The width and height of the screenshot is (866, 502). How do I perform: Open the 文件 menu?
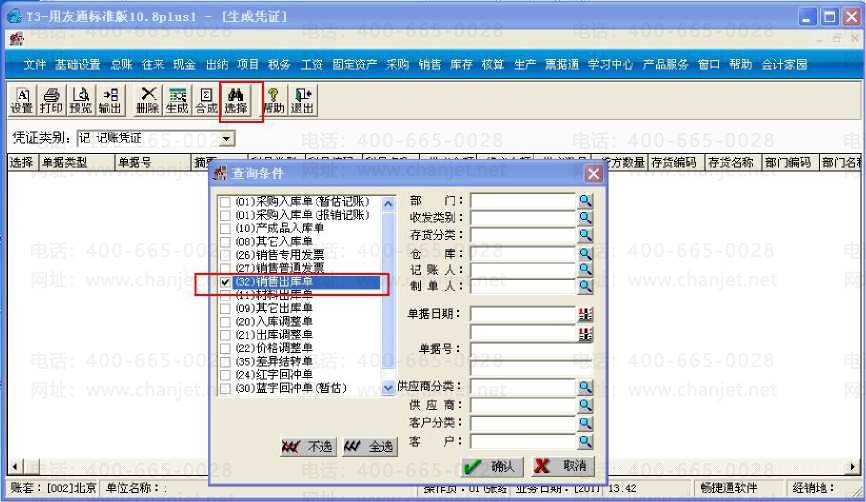pyautogui.click(x=34, y=65)
